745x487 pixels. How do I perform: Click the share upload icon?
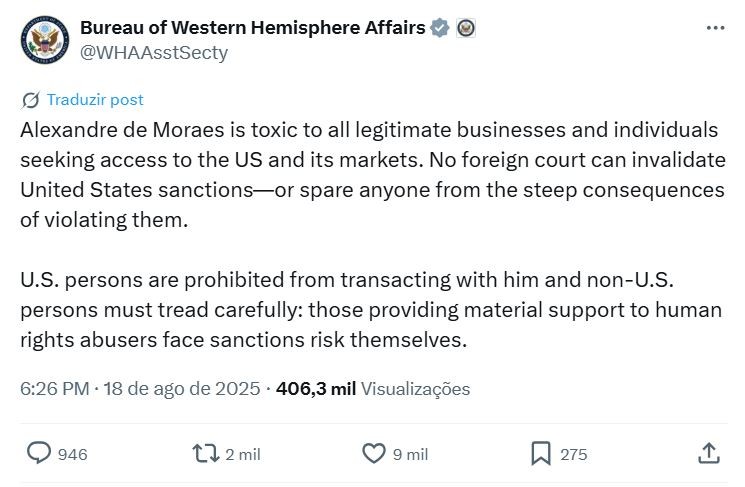coord(709,453)
